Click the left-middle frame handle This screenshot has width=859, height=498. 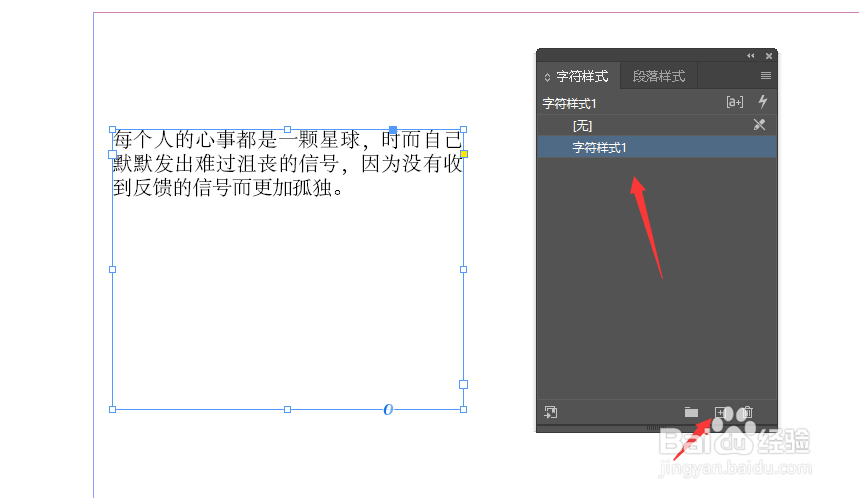tap(112, 270)
